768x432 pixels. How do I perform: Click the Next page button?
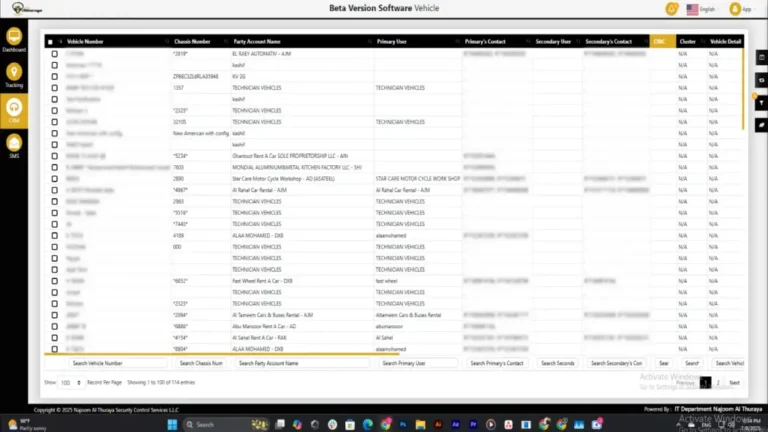click(734, 383)
